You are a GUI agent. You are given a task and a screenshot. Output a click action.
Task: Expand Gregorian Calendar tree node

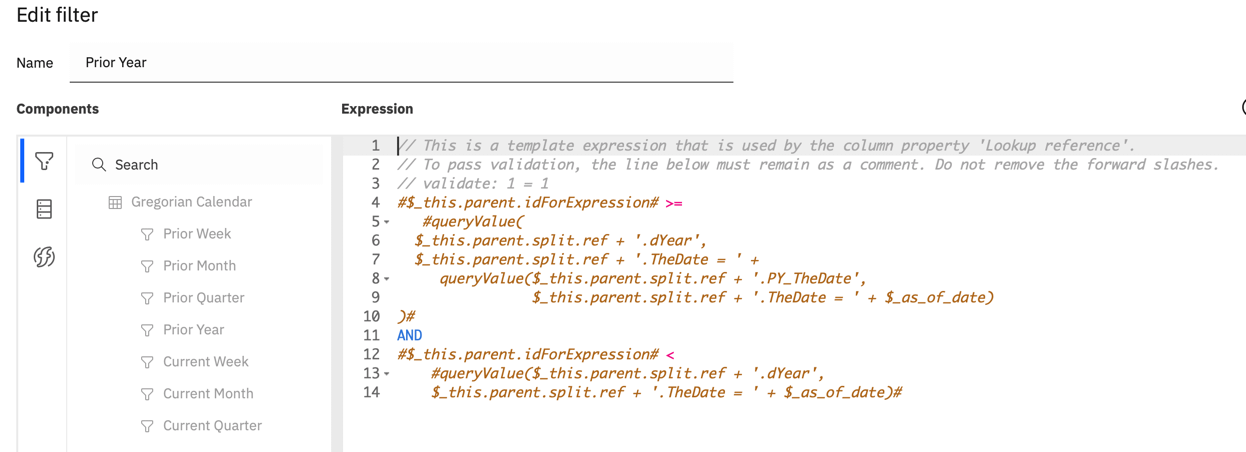[191, 202]
